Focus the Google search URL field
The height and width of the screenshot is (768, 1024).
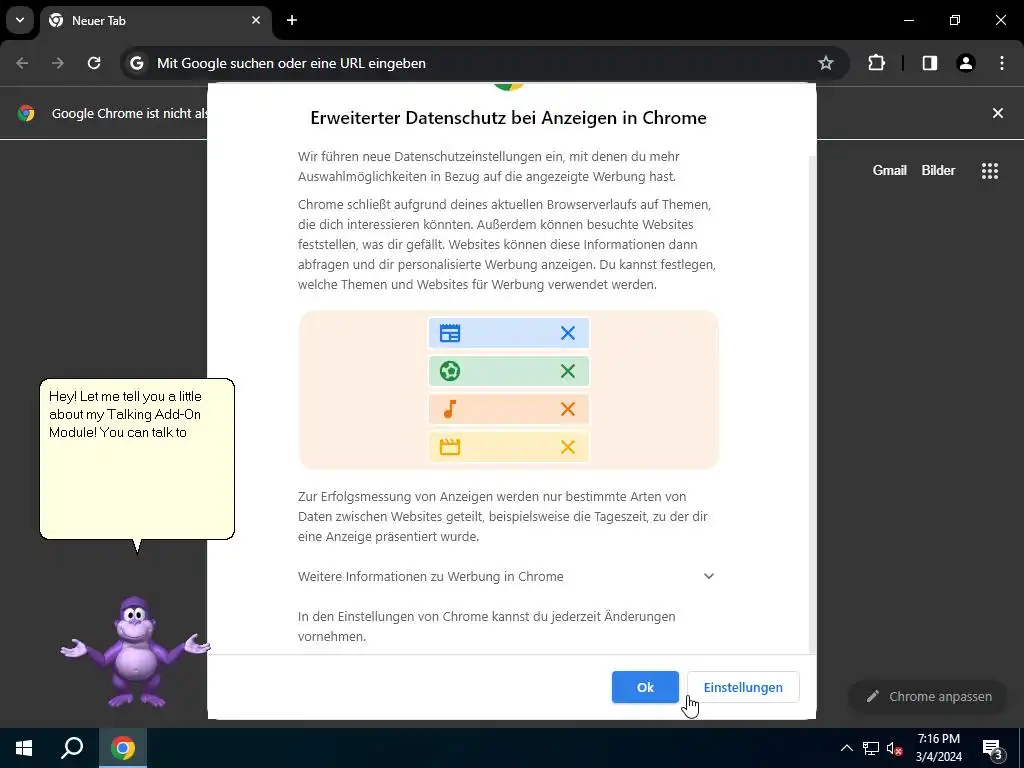485,63
